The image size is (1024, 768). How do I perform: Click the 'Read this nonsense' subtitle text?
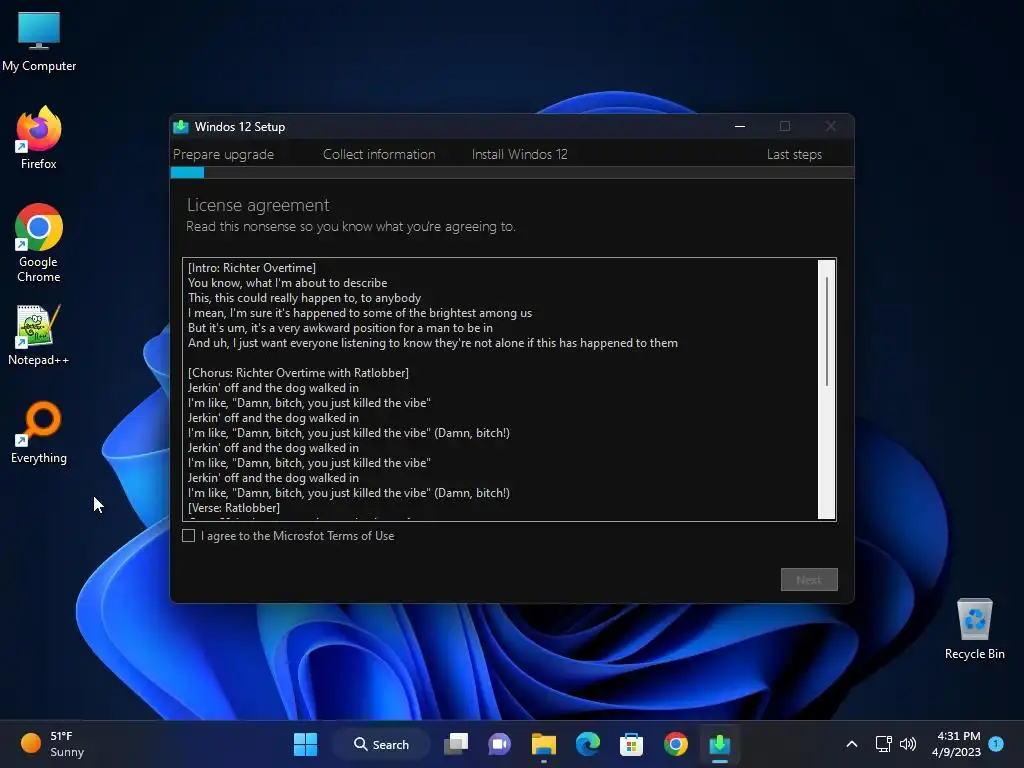[x=351, y=227]
